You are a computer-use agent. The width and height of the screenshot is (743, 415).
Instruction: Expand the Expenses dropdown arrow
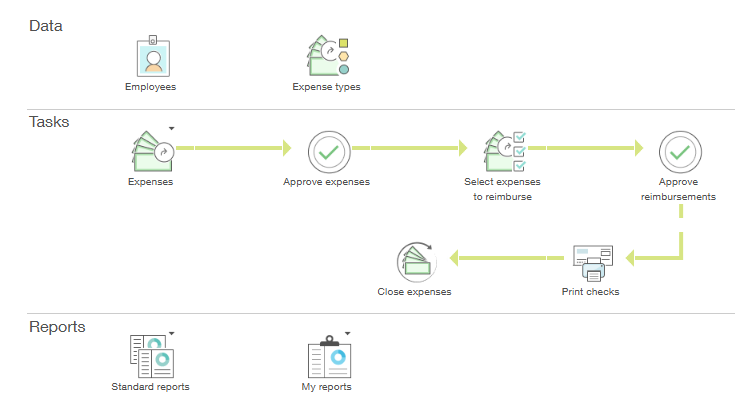click(x=172, y=128)
